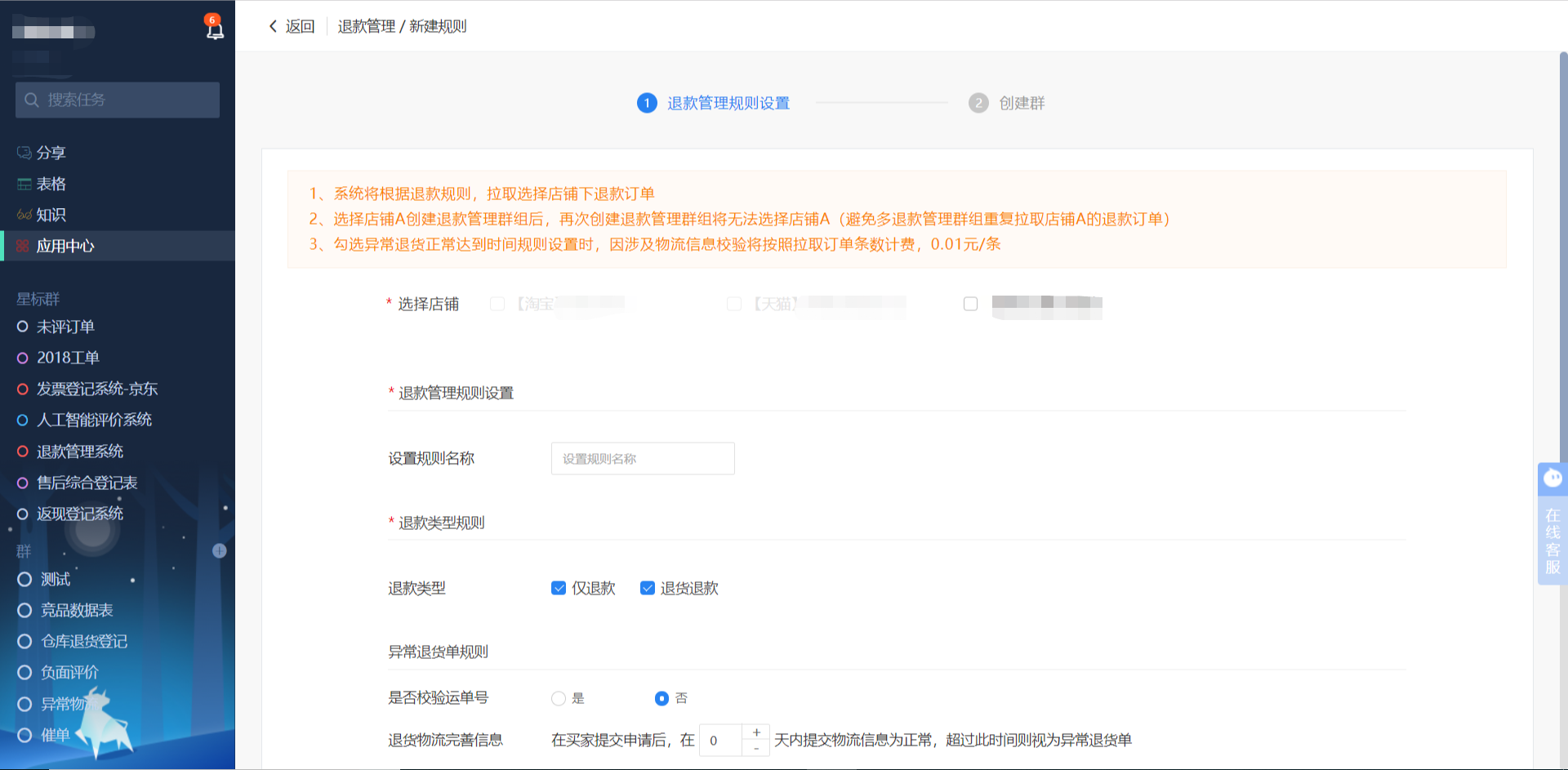Decrease days with the minus stepper
Image resolution: width=1568 pixels, height=770 pixels.
(756, 748)
